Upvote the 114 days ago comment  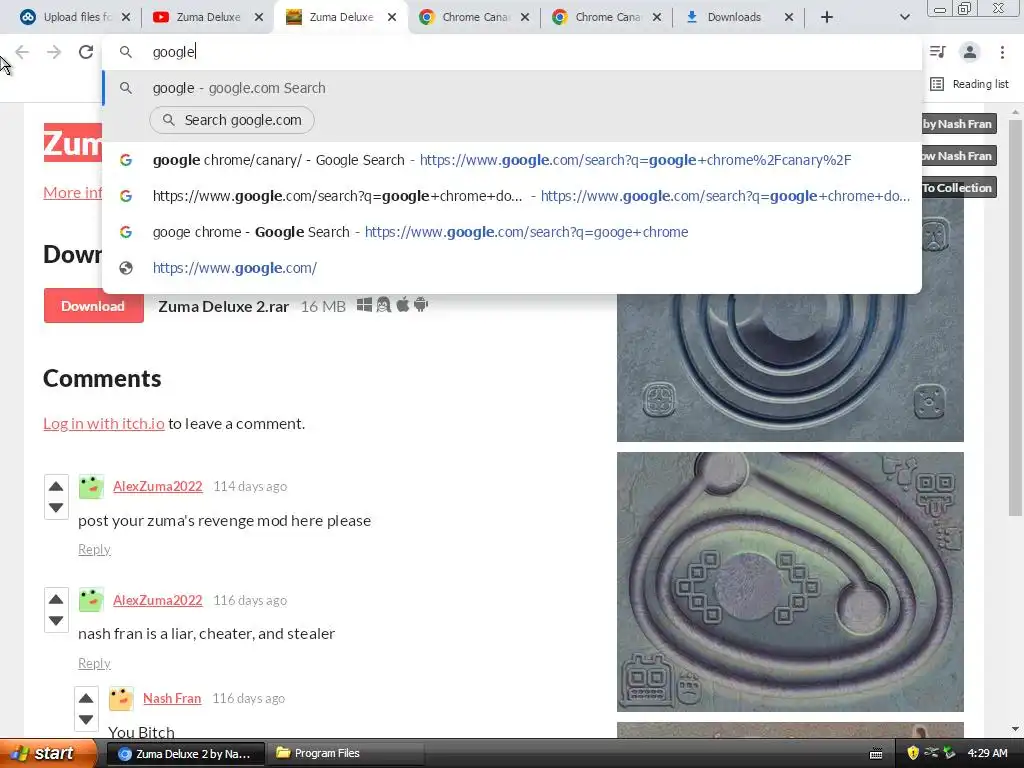(x=56, y=486)
